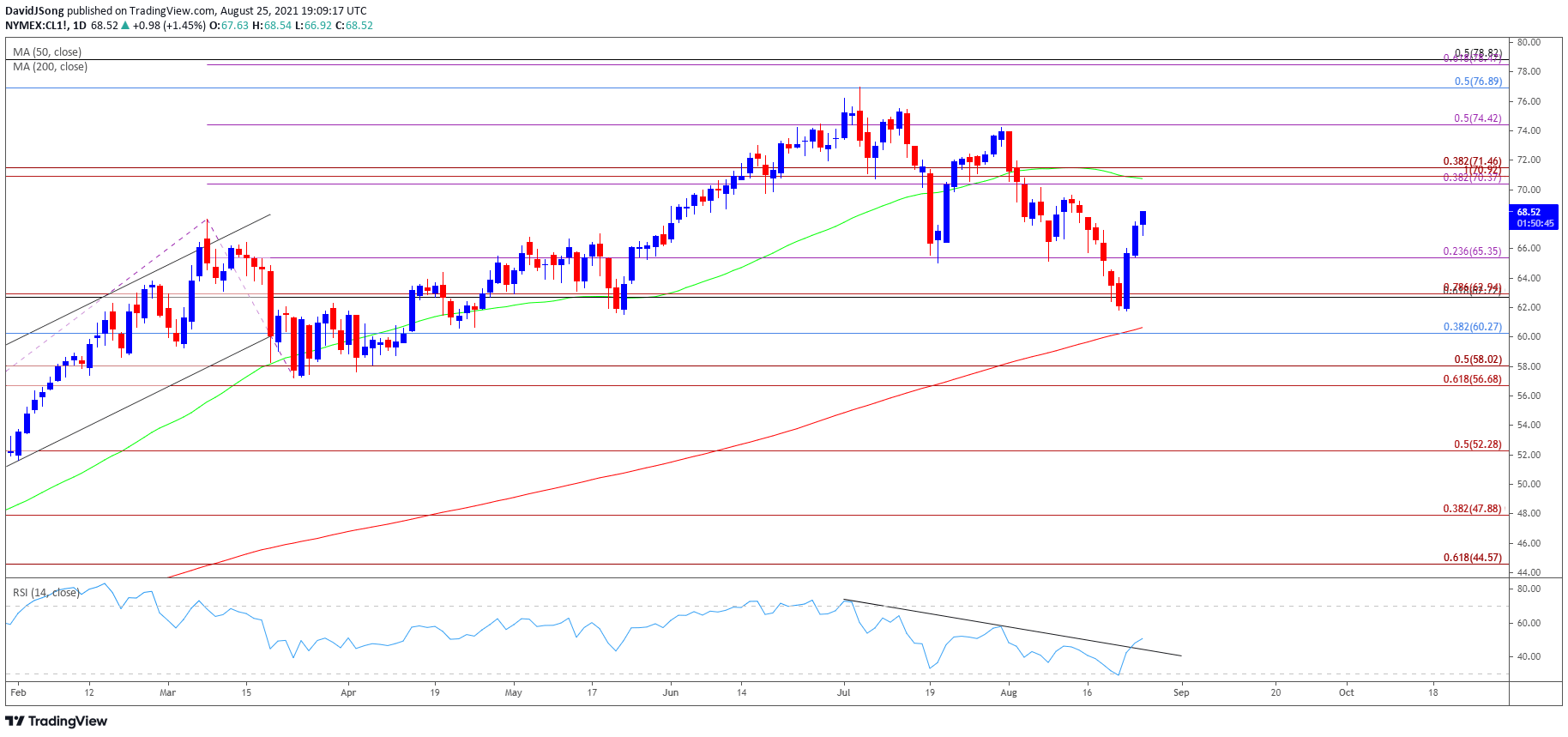Click the 1D timeframe indicator in the header
Screen dimensions: 1568x737
pyautogui.click(x=79, y=26)
